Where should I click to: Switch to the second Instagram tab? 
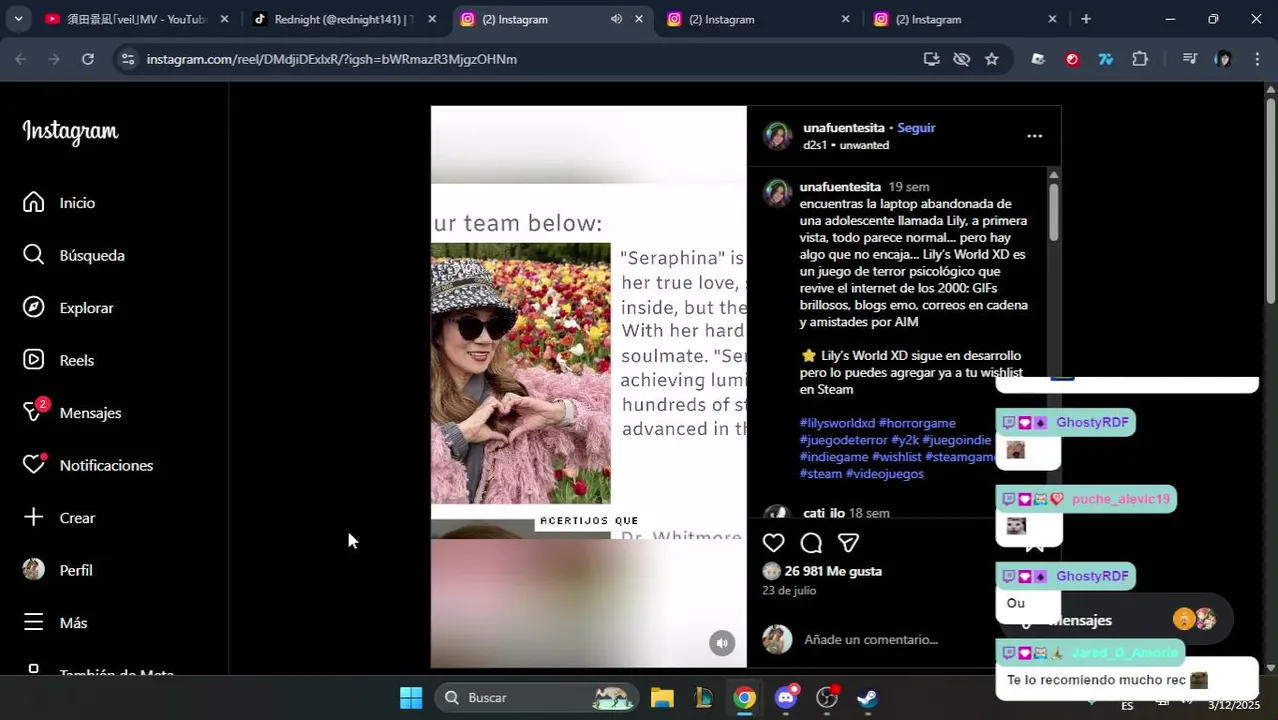[757, 19]
